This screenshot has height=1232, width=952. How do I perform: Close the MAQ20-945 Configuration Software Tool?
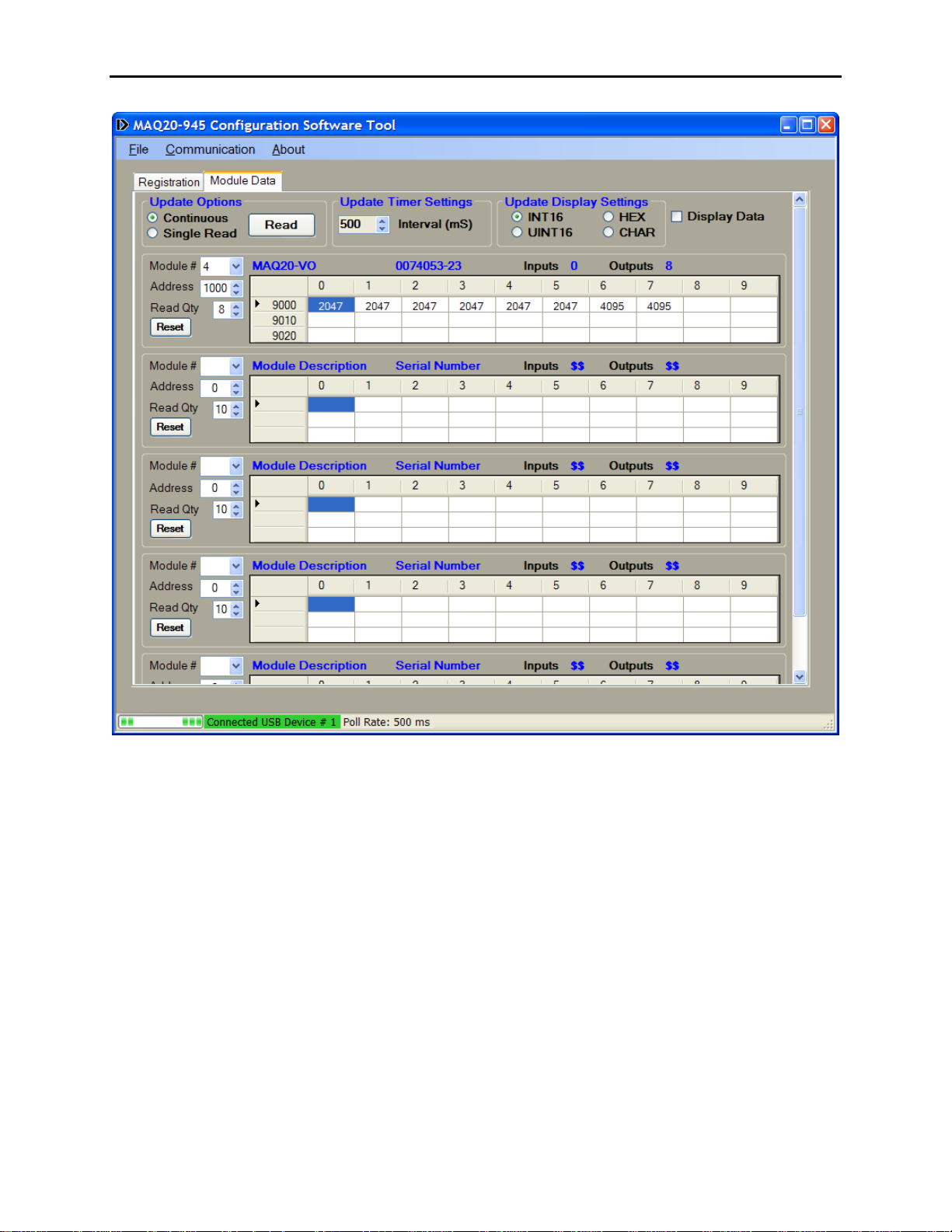[x=826, y=124]
